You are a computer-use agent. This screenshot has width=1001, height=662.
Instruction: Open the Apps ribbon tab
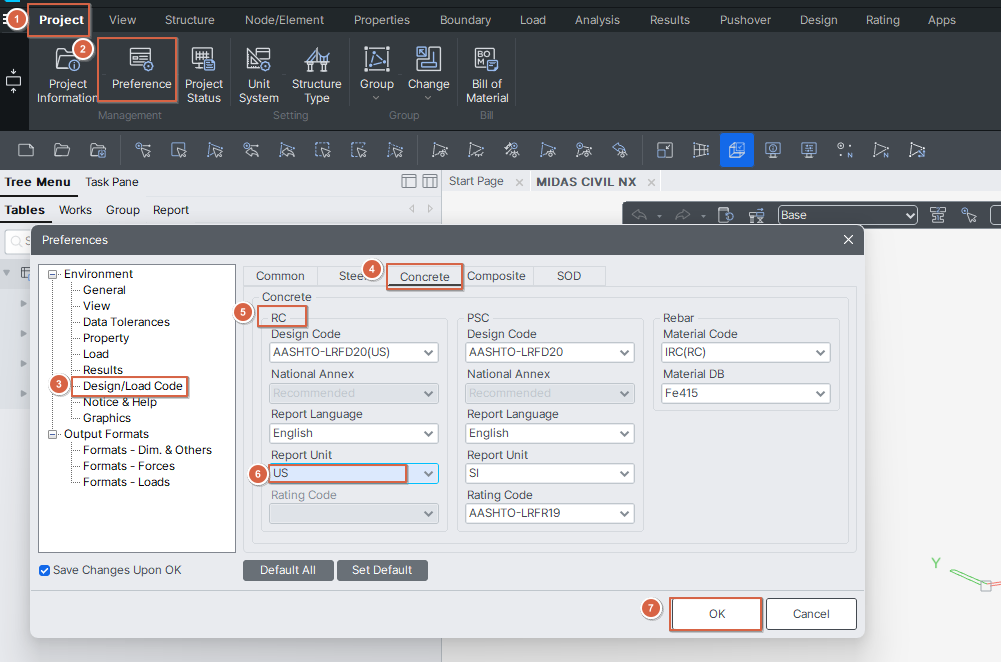tap(942, 20)
